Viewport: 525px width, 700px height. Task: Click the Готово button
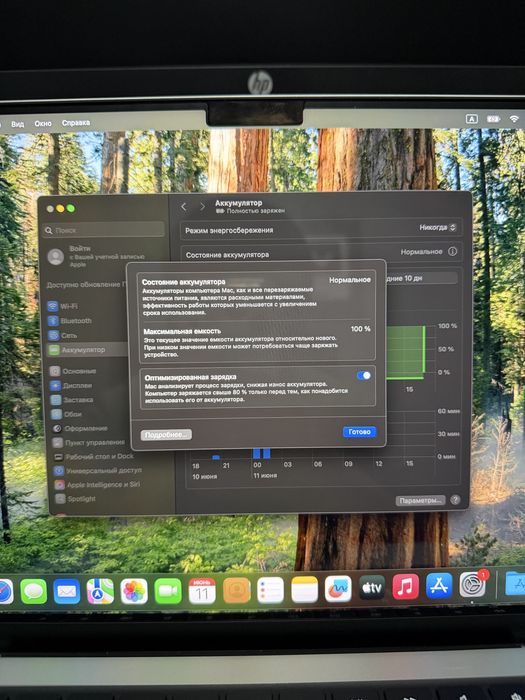pyautogui.click(x=359, y=432)
